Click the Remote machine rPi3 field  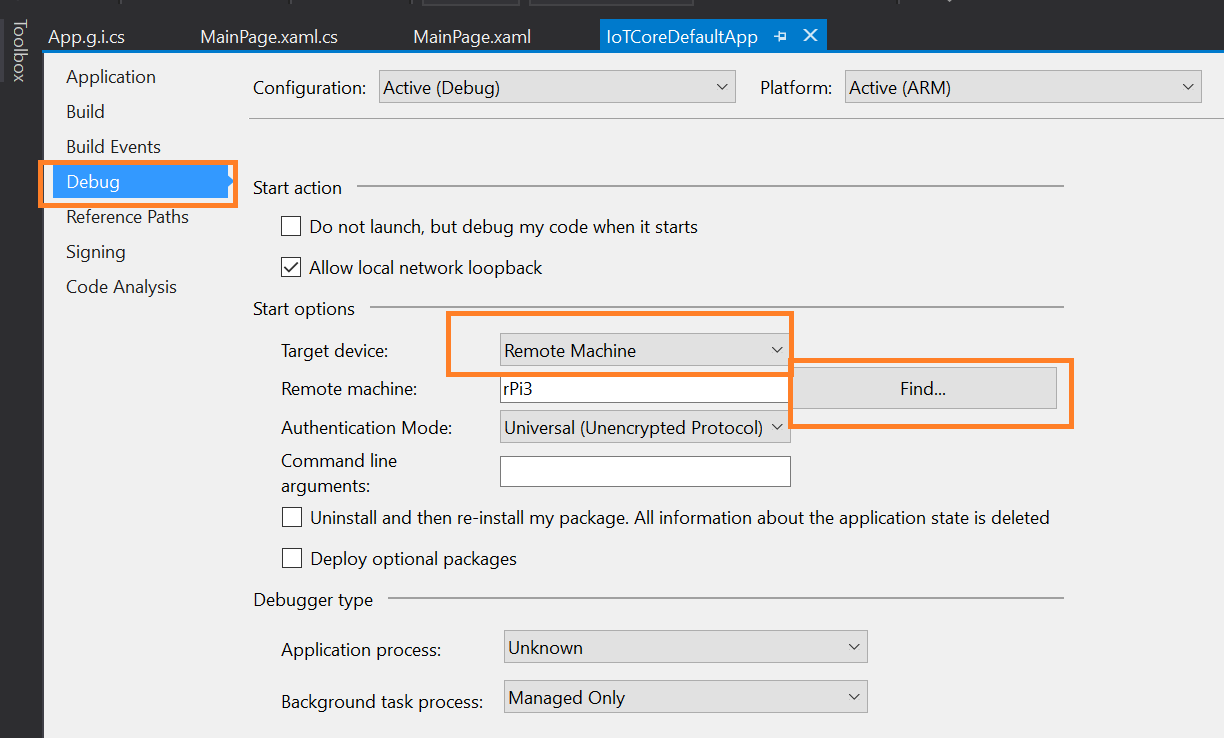[x=645, y=389]
